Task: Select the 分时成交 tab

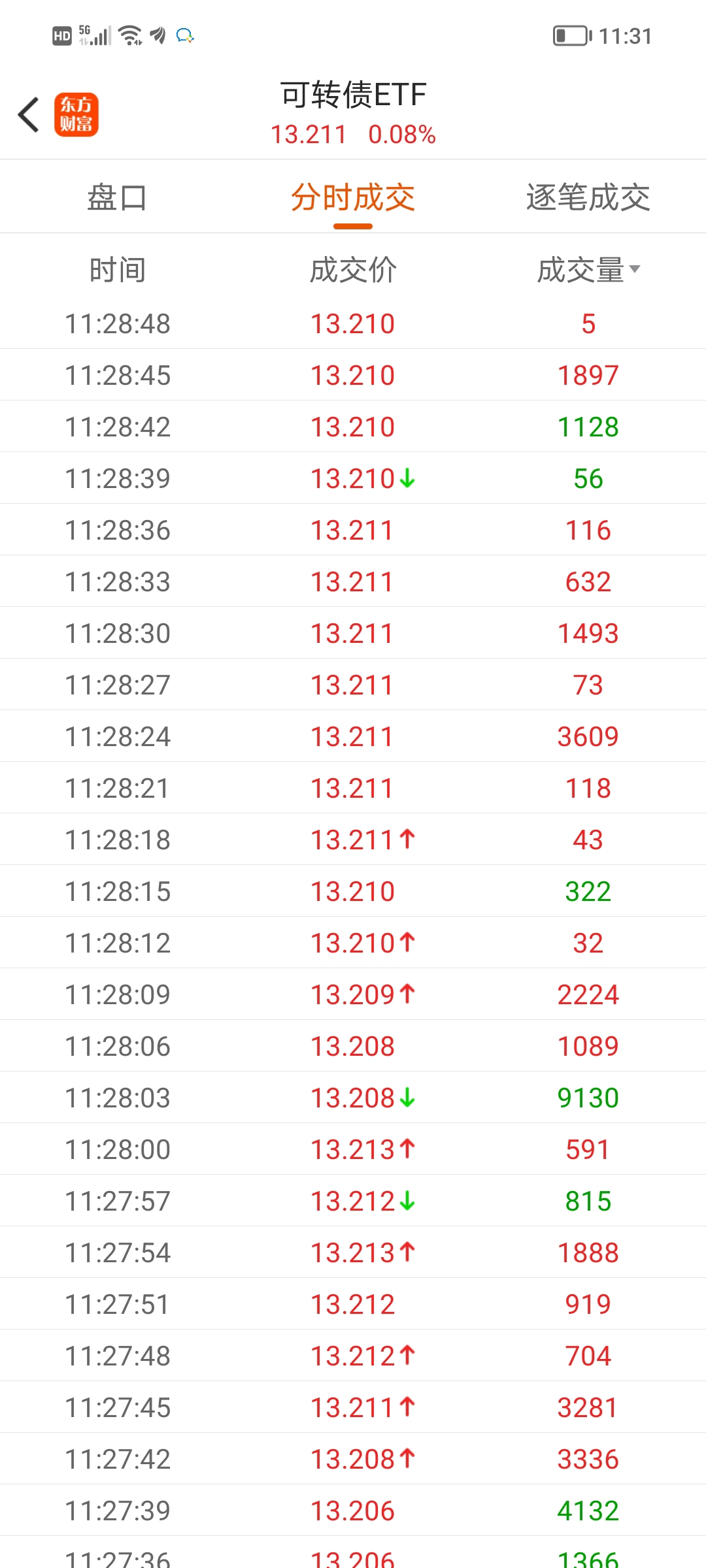Action: (353, 197)
